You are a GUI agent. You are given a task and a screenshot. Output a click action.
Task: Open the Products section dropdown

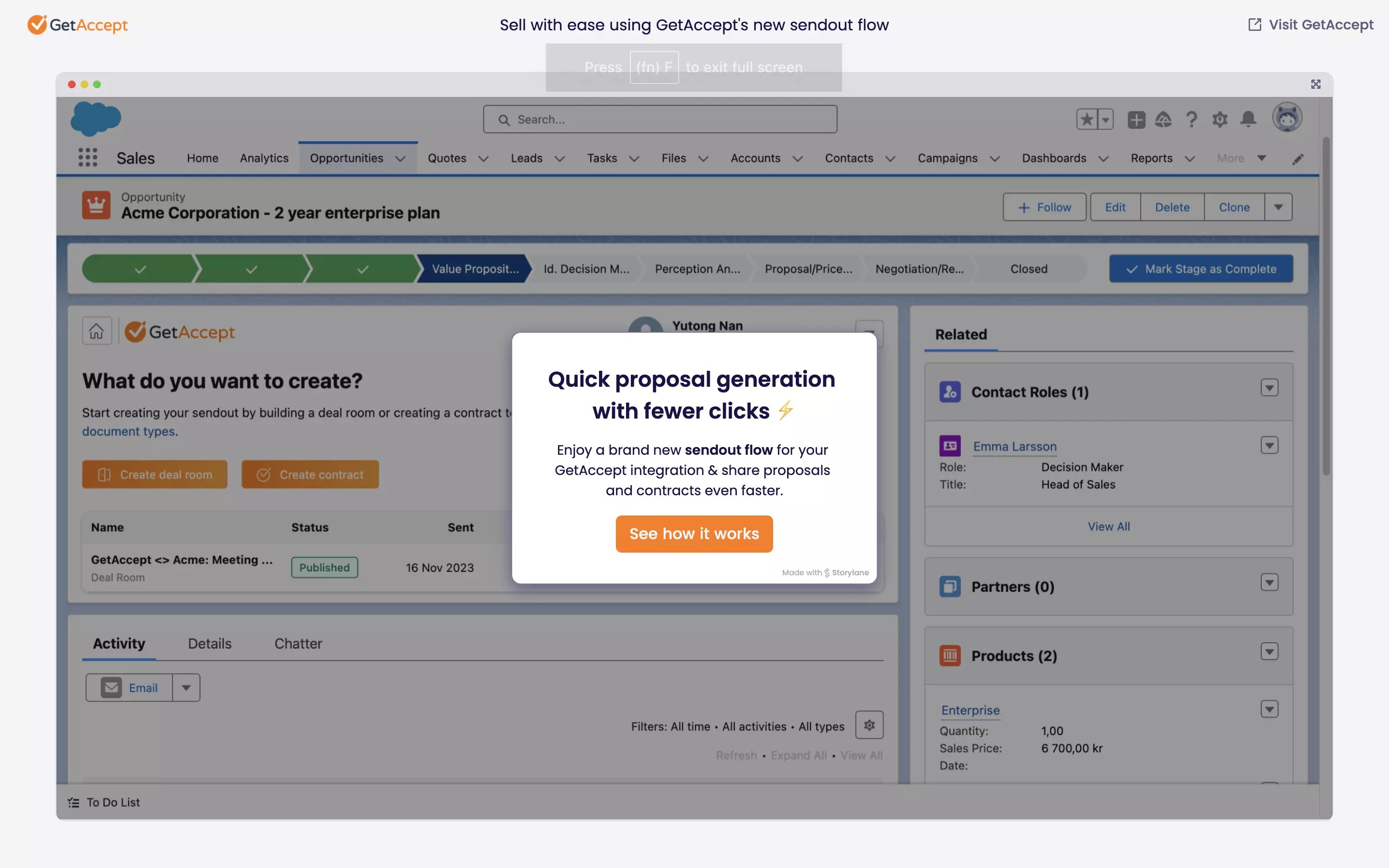(1269, 651)
